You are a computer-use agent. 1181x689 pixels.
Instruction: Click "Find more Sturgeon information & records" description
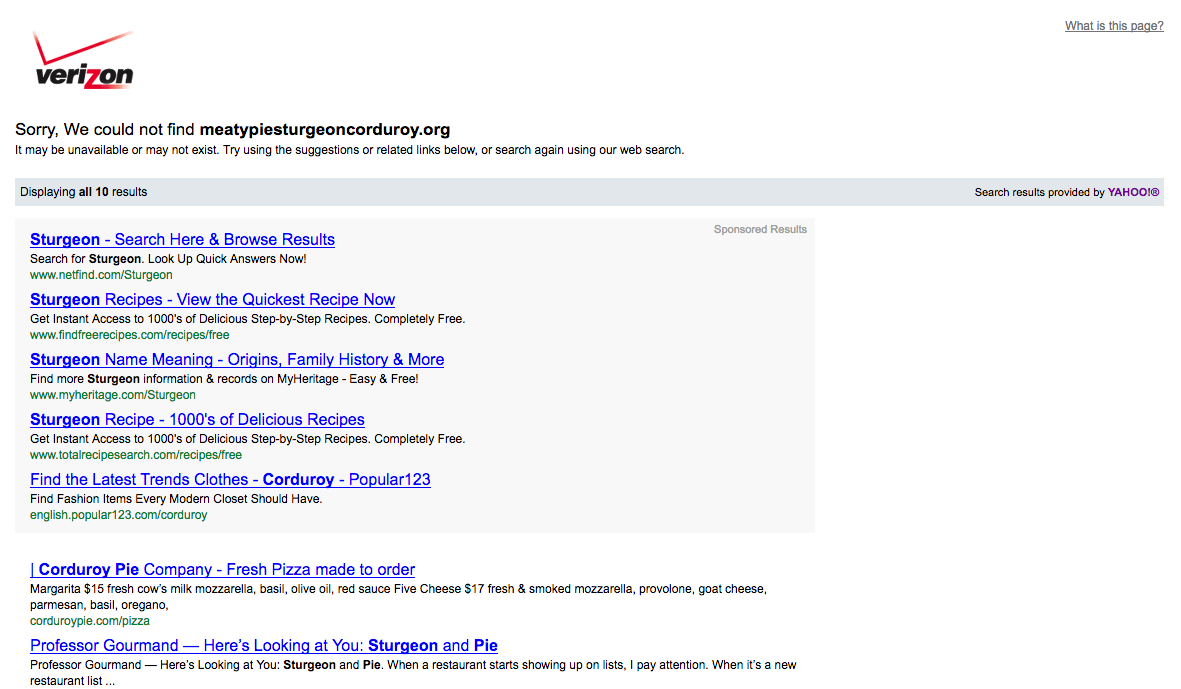224,379
